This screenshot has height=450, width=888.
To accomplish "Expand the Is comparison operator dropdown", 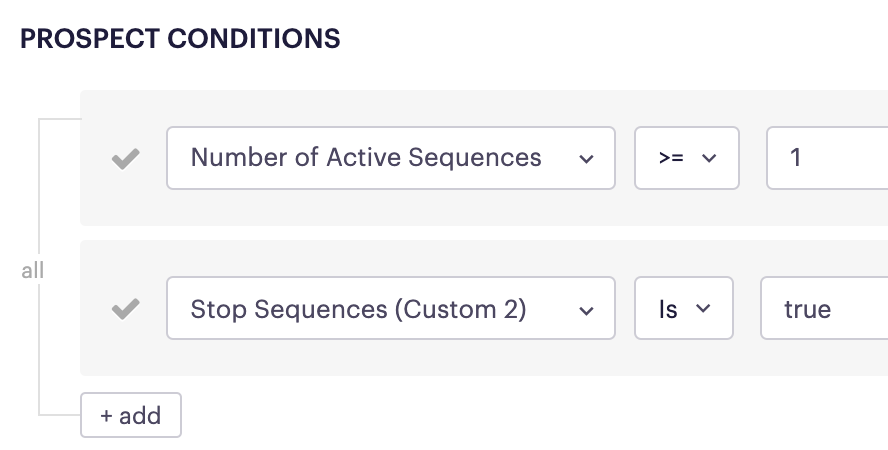I will 684,308.
